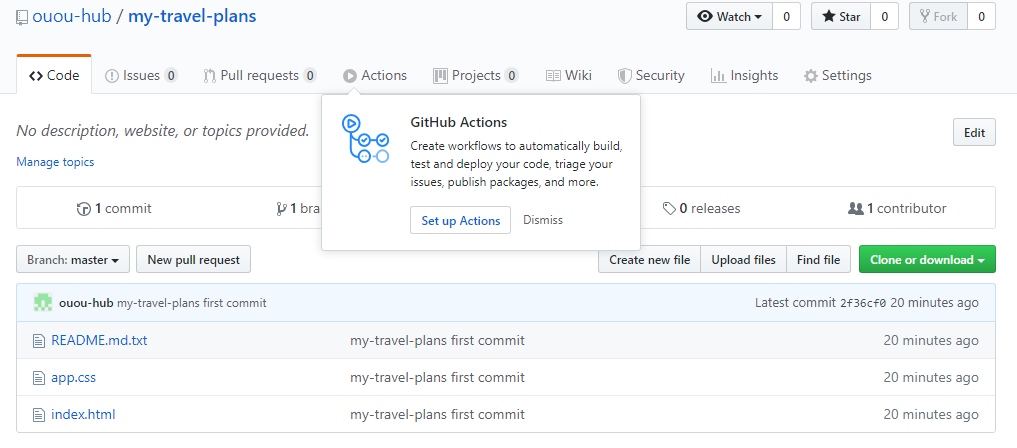Click the app.css file icon

pos(39,377)
